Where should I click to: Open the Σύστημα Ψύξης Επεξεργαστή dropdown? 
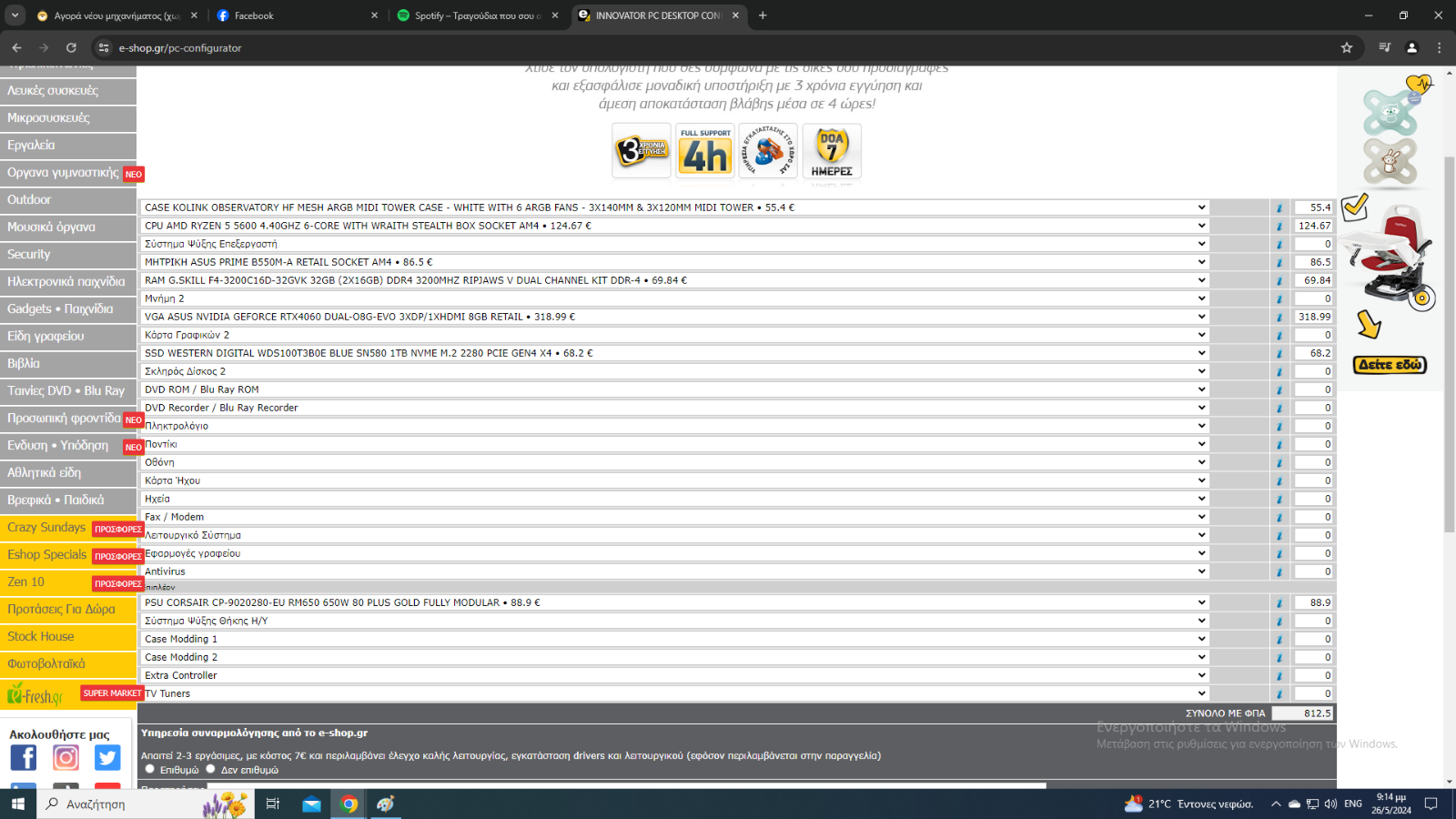click(674, 244)
